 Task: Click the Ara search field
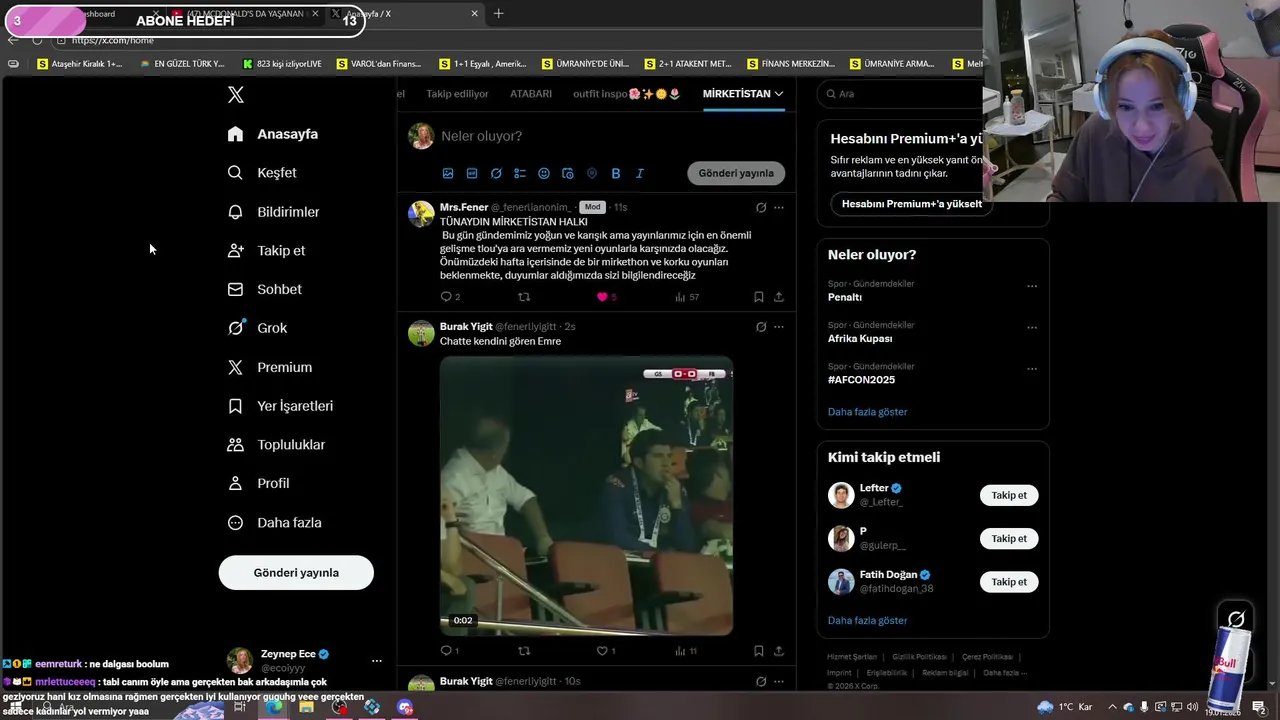[x=900, y=94]
